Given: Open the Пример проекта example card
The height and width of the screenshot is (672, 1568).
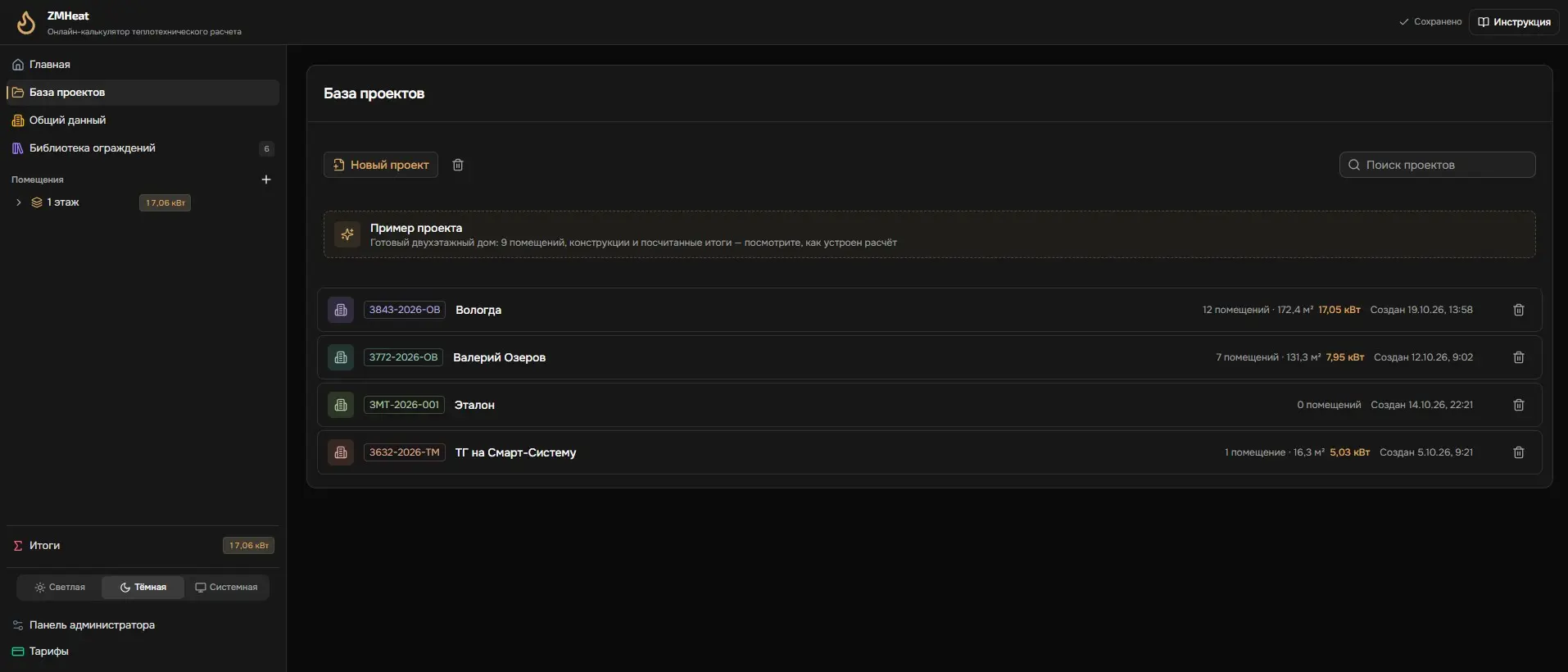Looking at the screenshot, I should [x=929, y=234].
